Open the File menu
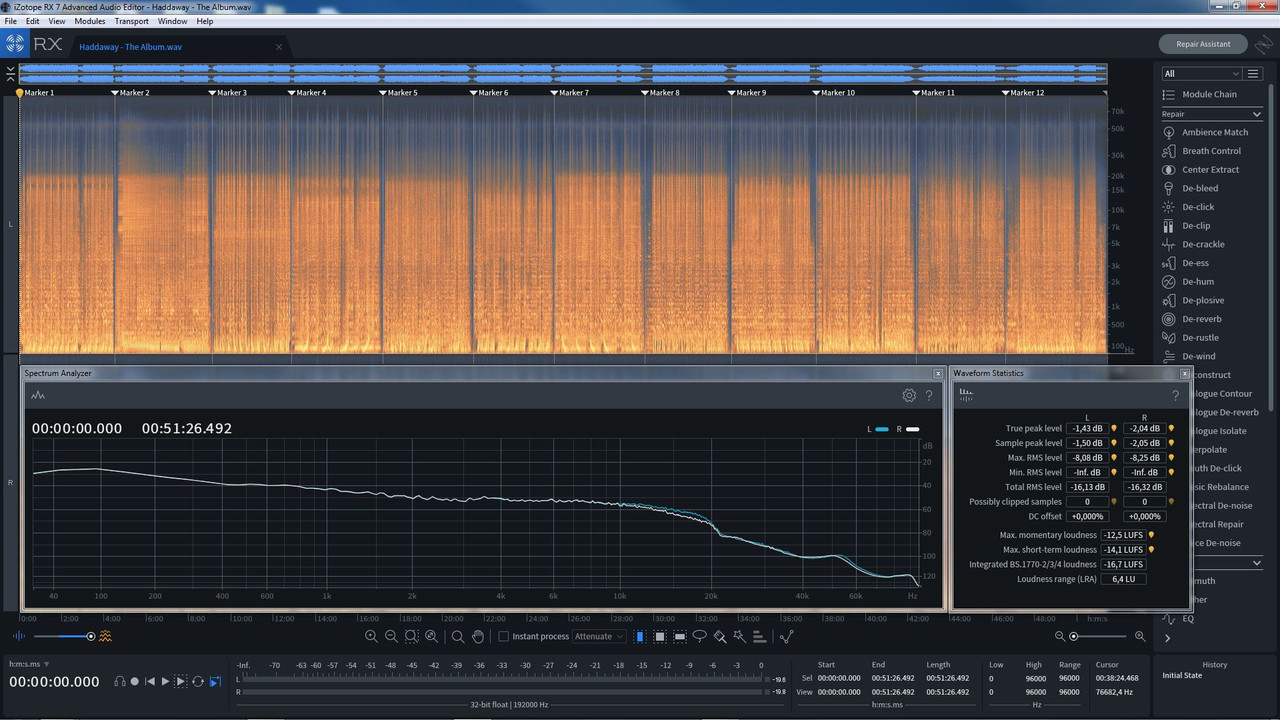 tap(11, 21)
